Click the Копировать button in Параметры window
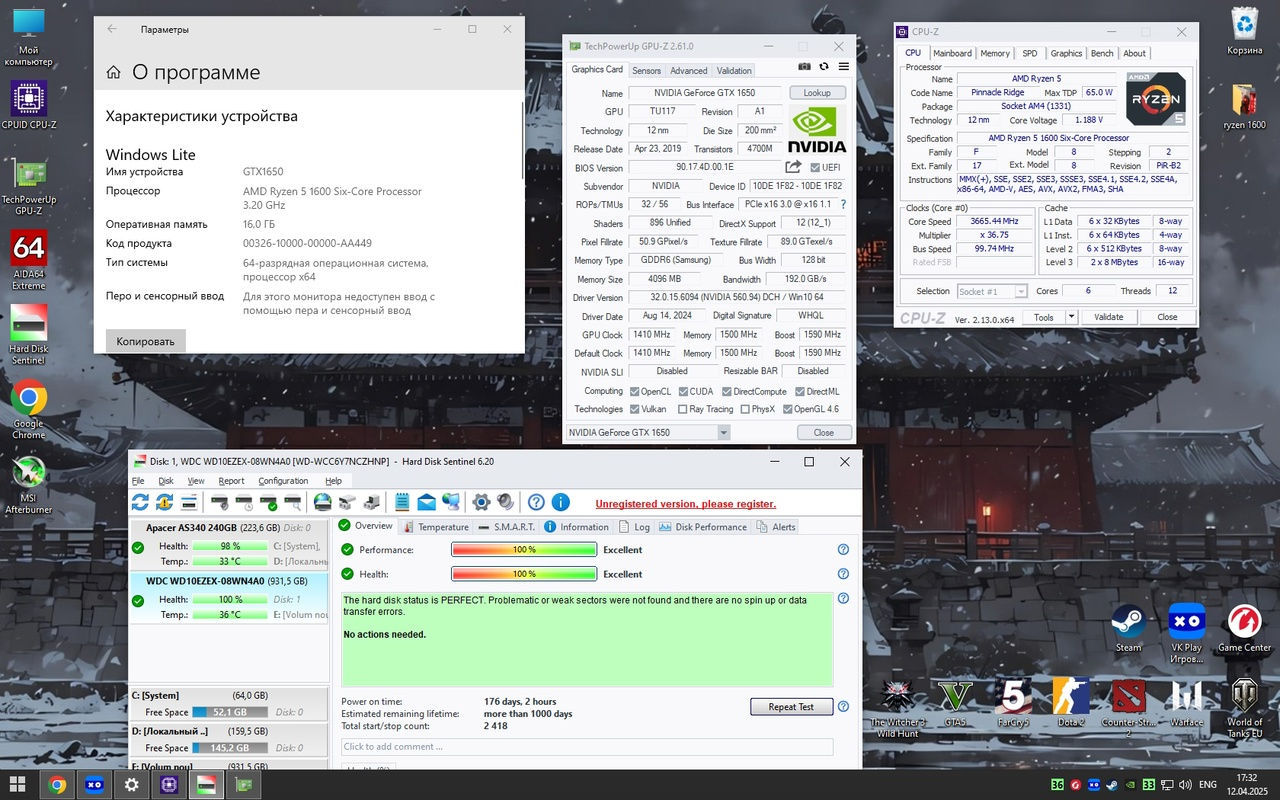This screenshot has height=800, width=1280. pyautogui.click(x=145, y=341)
